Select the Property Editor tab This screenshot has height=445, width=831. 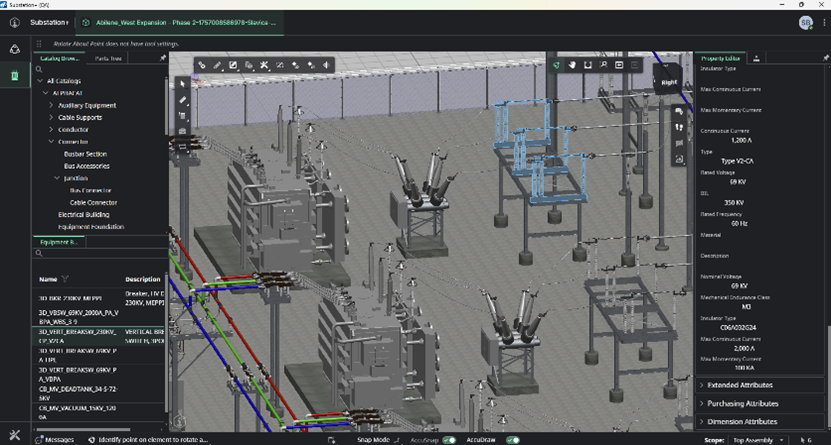click(719, 58)
